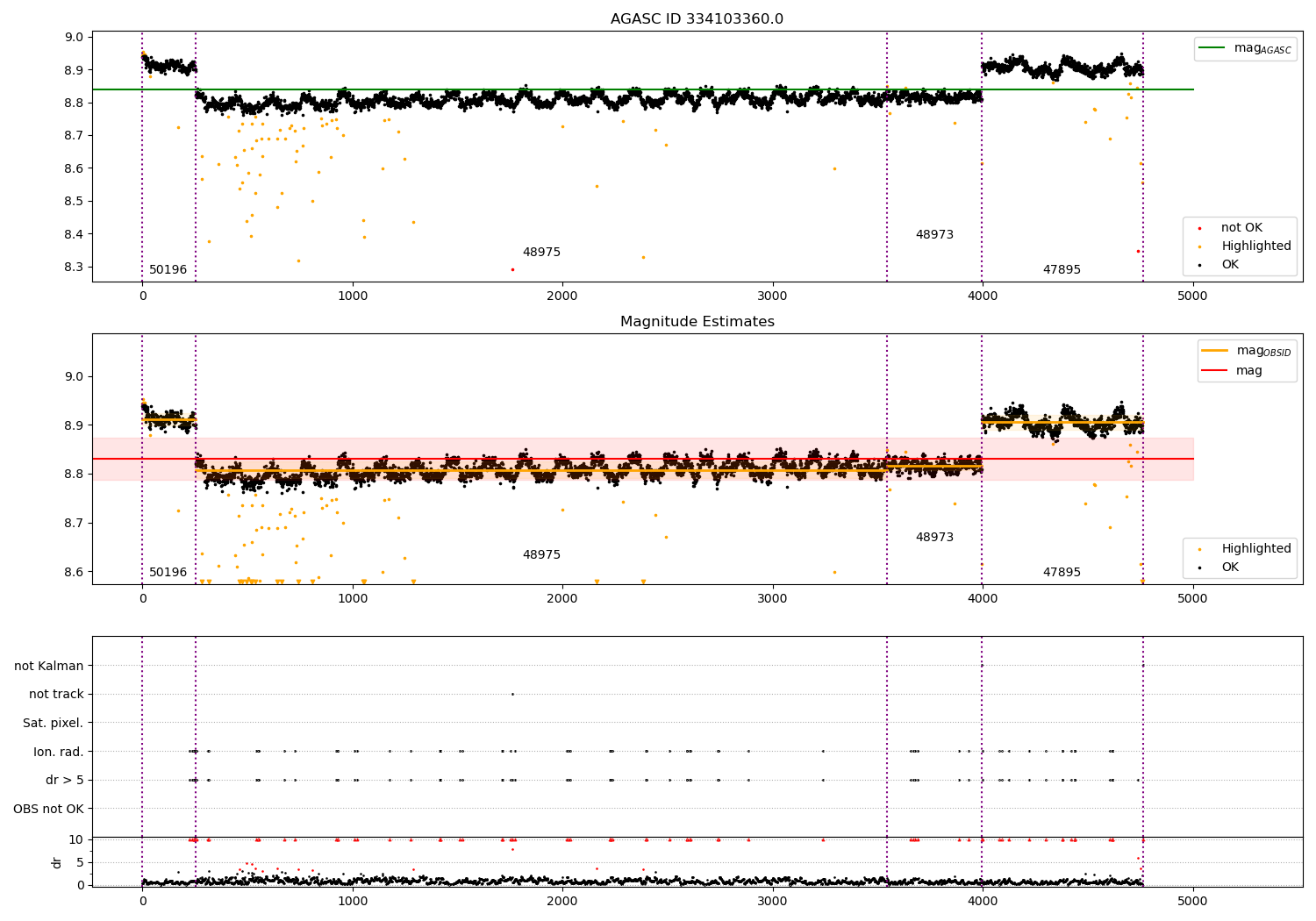Image resolution: width=1316 pixels, height=921 pixels.
Task: Click the 'AGASC ID 334103360.0' plot title
Action: coord(697,19)
